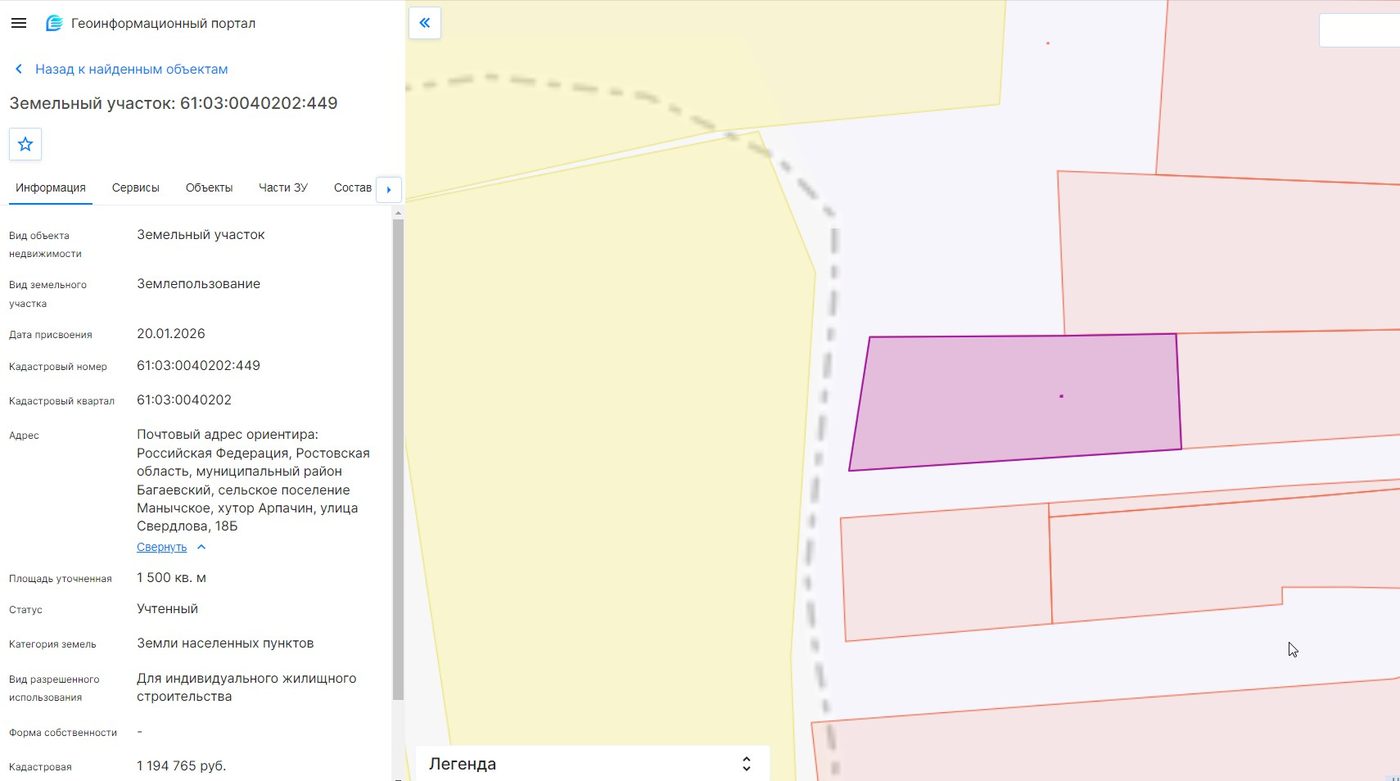Open the Объекты tab
Screen dimensions: 1400x781
coord(209,188)
